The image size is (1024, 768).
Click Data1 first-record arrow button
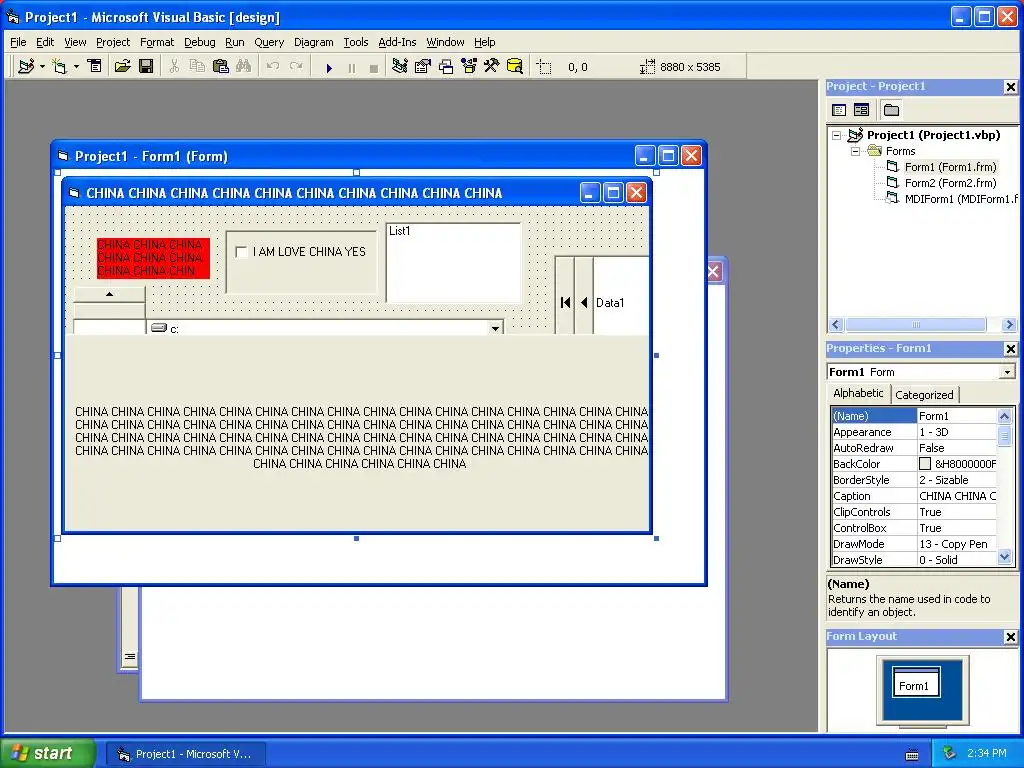click(566, 302)
